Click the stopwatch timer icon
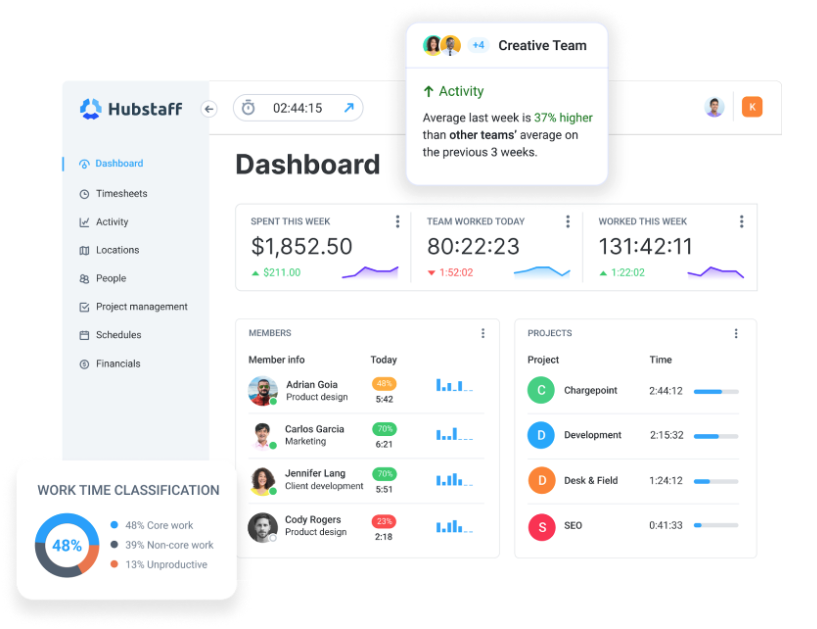 (x=249, y=107)
